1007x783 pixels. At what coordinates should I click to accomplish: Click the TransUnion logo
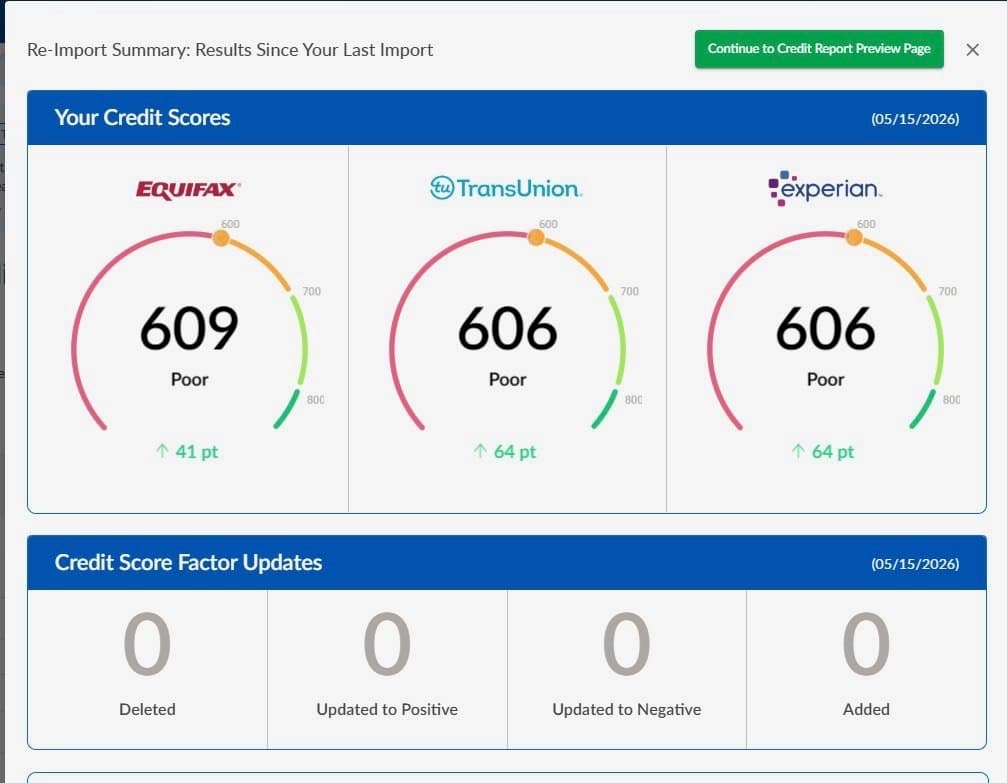coord(506,188)
